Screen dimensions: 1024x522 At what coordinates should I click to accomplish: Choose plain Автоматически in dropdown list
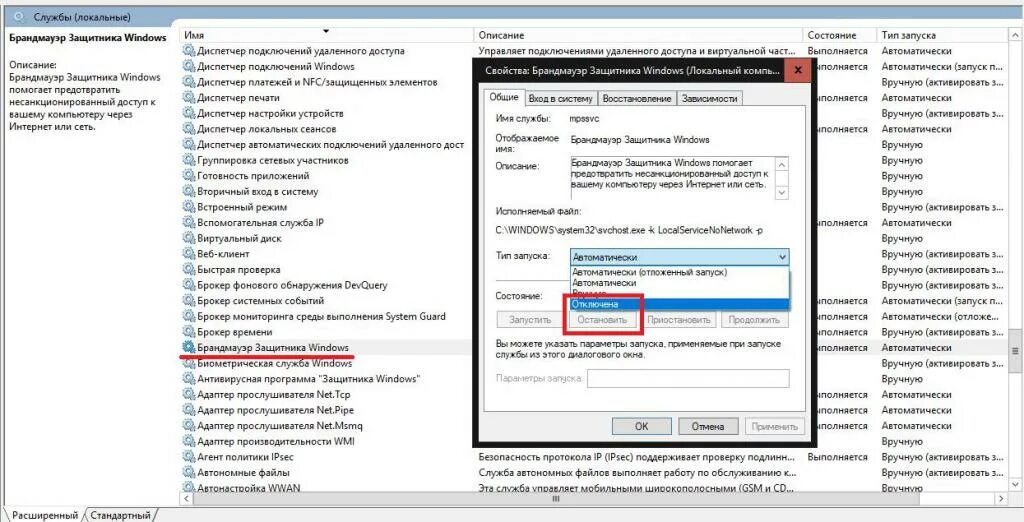[679, 283]
